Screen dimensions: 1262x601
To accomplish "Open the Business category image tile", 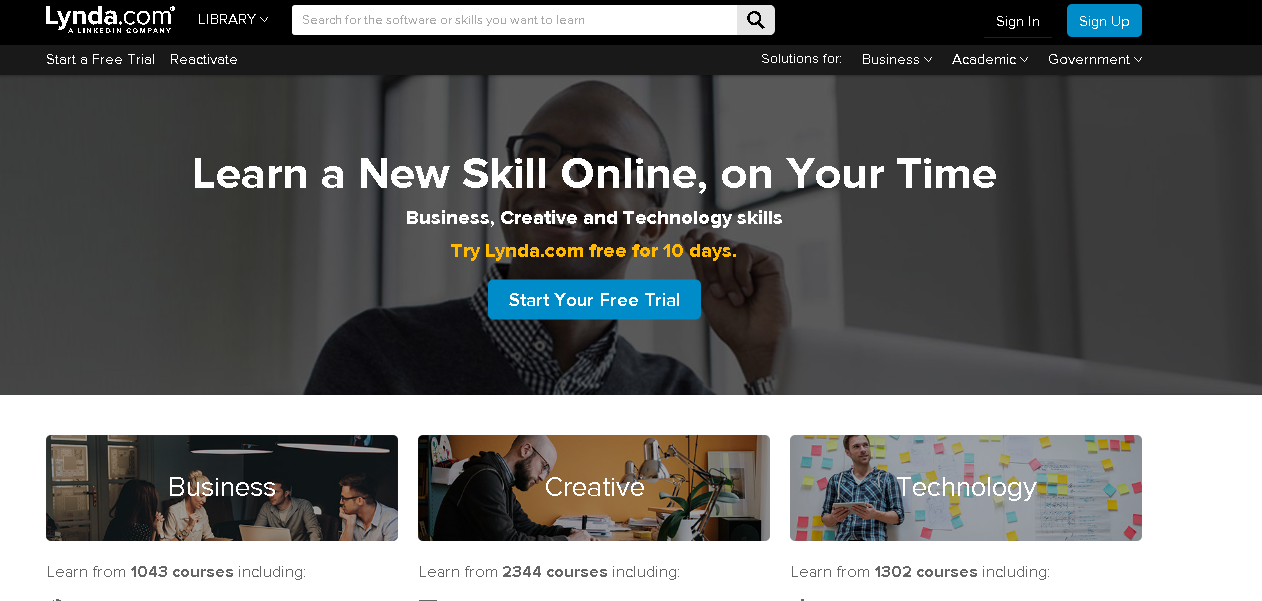I will [x=222, y=488].
